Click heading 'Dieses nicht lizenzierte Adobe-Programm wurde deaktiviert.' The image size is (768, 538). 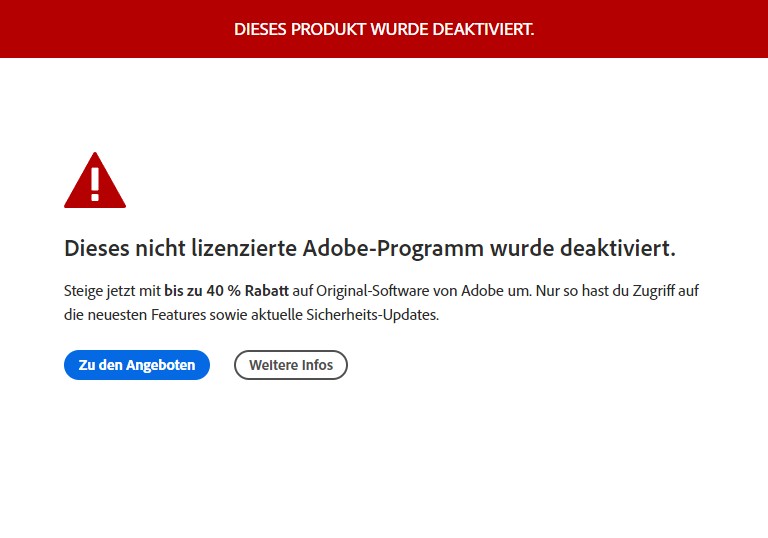[370, 248]
